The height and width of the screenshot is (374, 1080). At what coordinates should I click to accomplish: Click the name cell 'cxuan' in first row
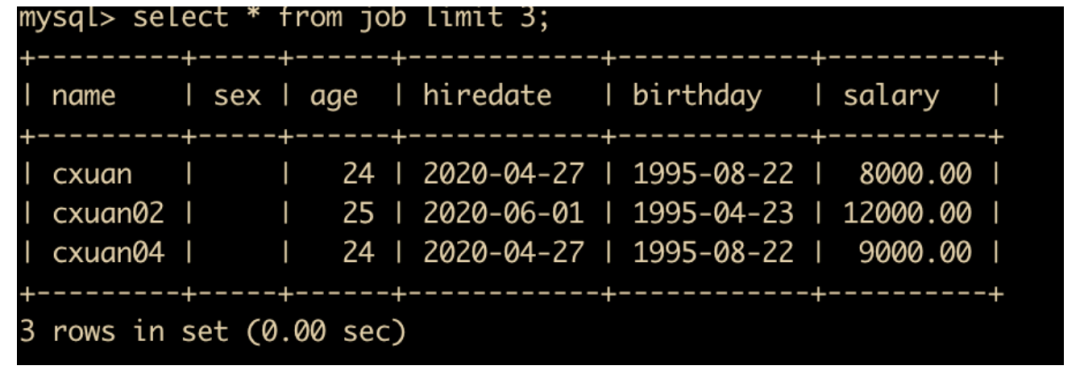(92, 174)
